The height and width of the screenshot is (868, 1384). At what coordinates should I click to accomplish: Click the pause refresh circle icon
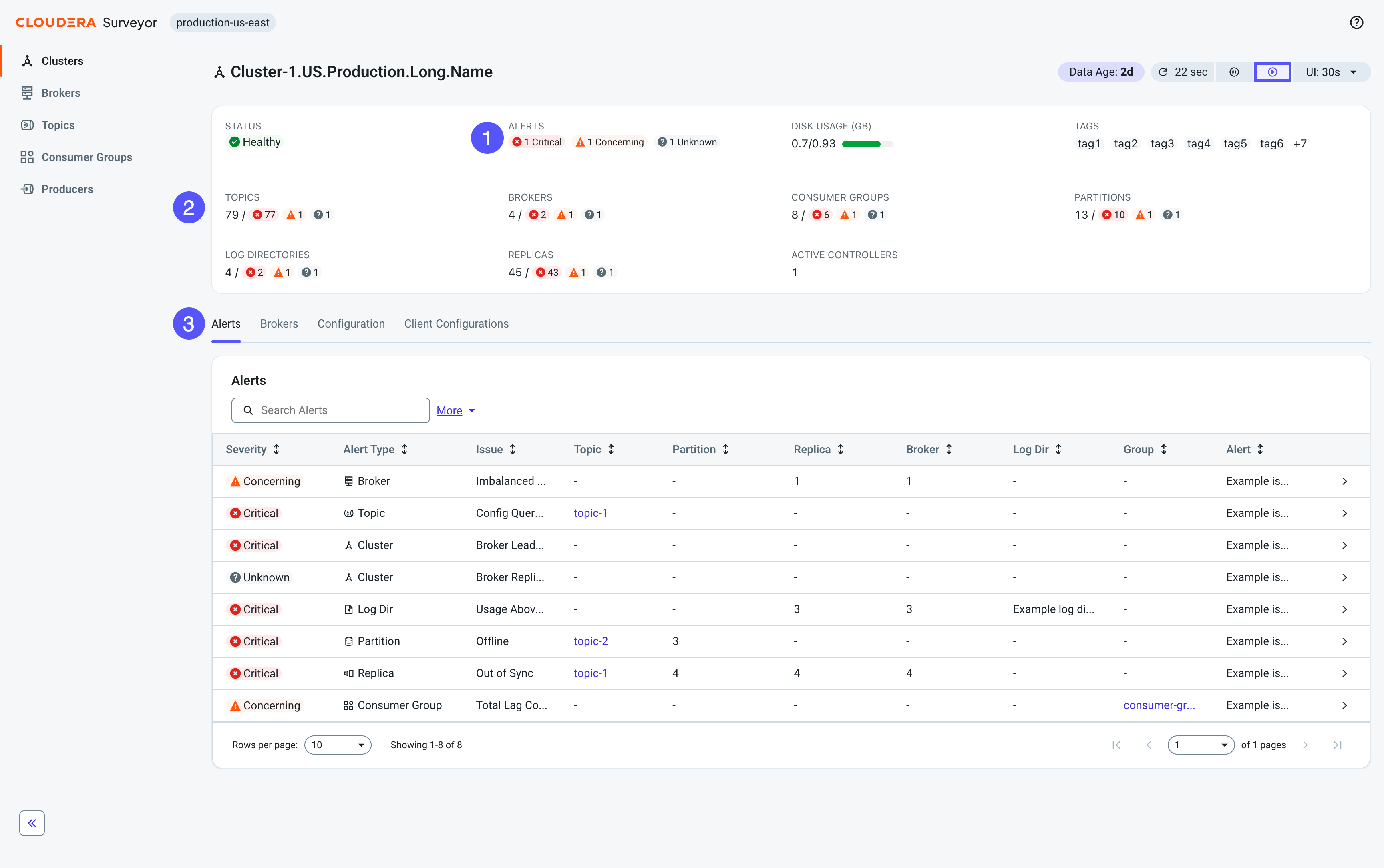tap(1233, 72)
